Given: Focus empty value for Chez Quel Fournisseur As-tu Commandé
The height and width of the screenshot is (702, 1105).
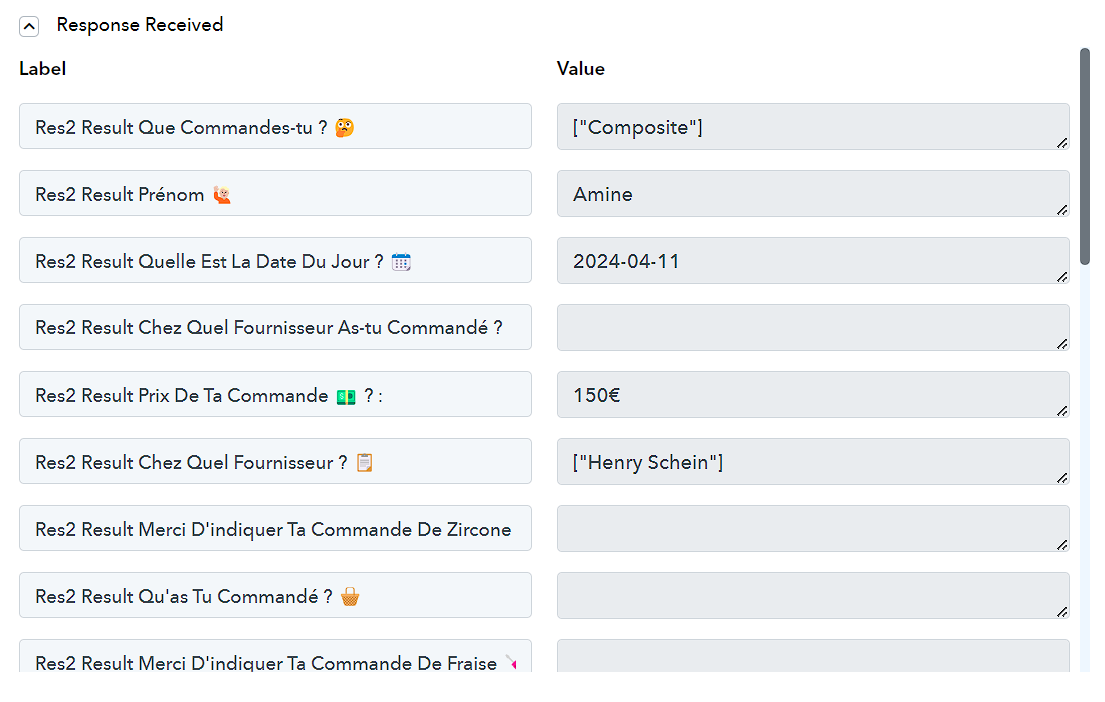Looking at the screenshot, I should [x=813, y=328].
